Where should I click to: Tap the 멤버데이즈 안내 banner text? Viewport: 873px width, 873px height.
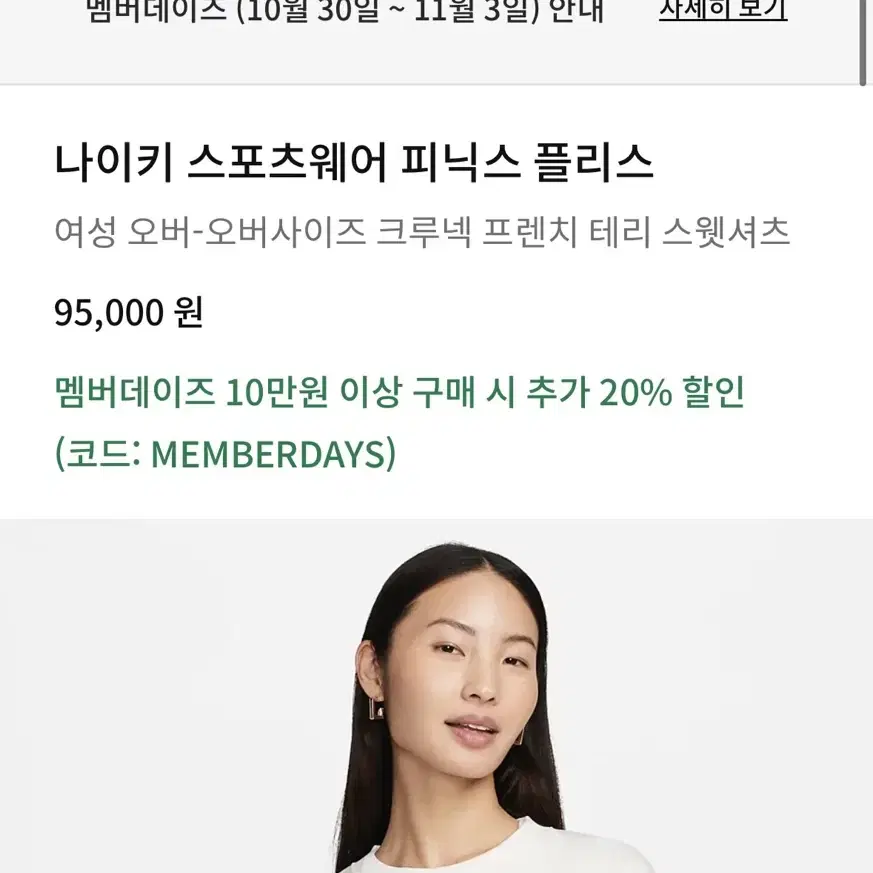tap(345, 11)
